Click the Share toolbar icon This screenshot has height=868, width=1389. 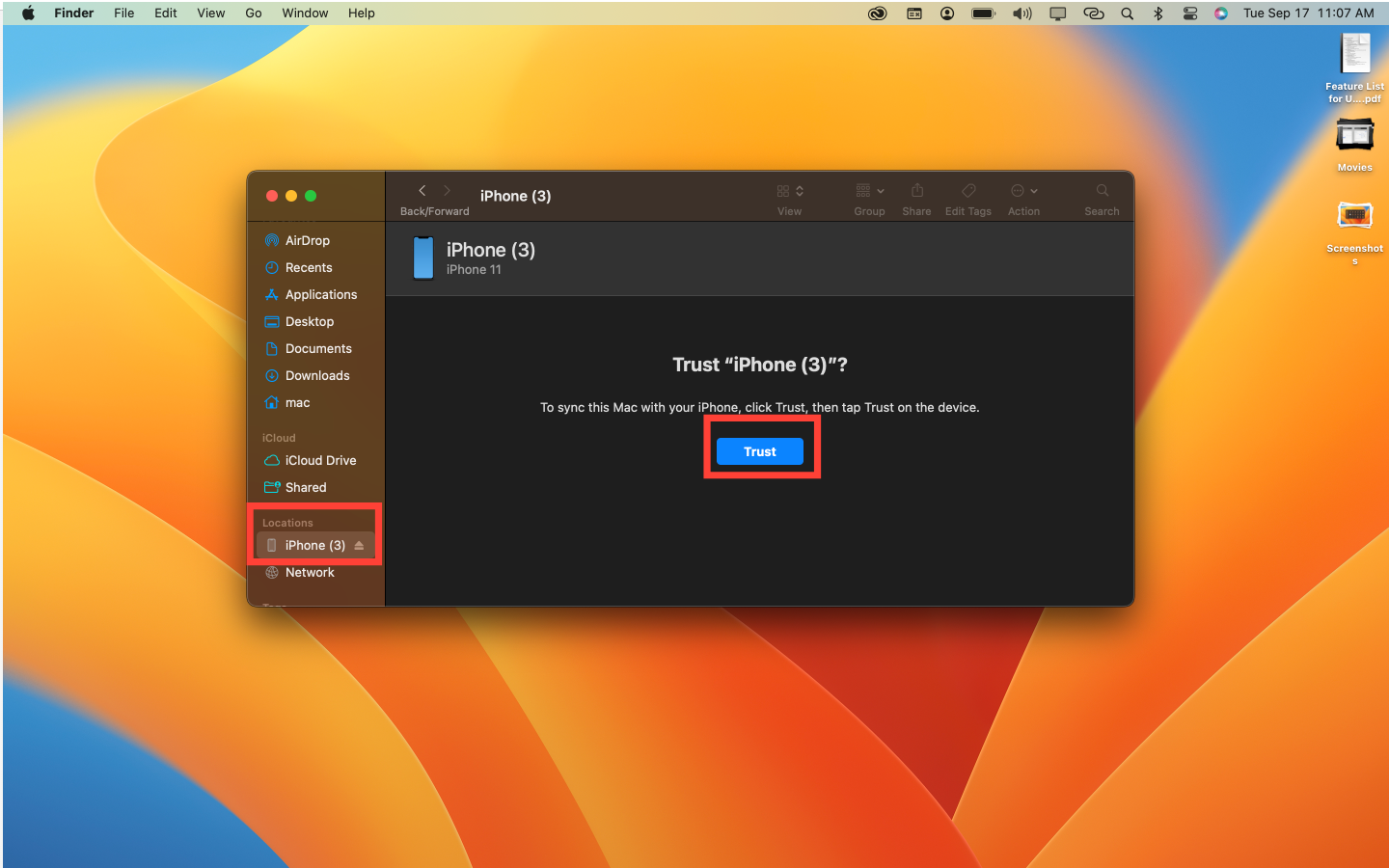pos(917,190)
